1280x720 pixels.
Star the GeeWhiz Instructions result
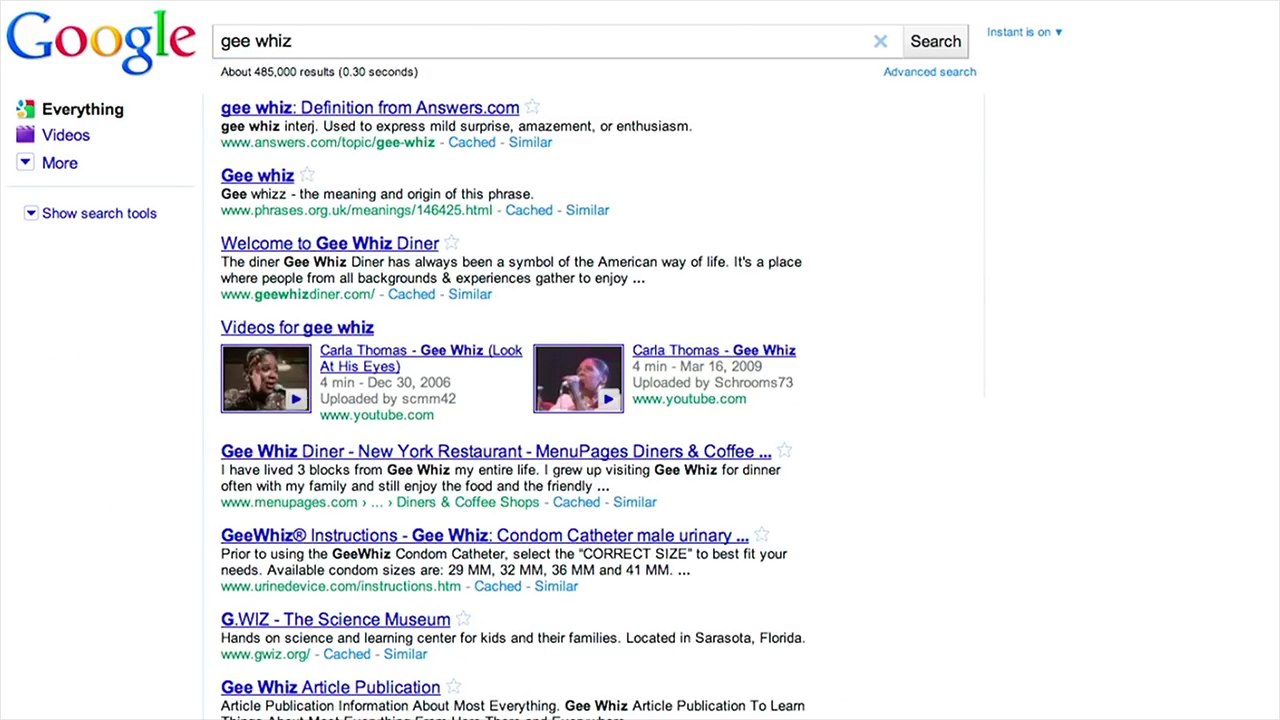click(762, 534)
